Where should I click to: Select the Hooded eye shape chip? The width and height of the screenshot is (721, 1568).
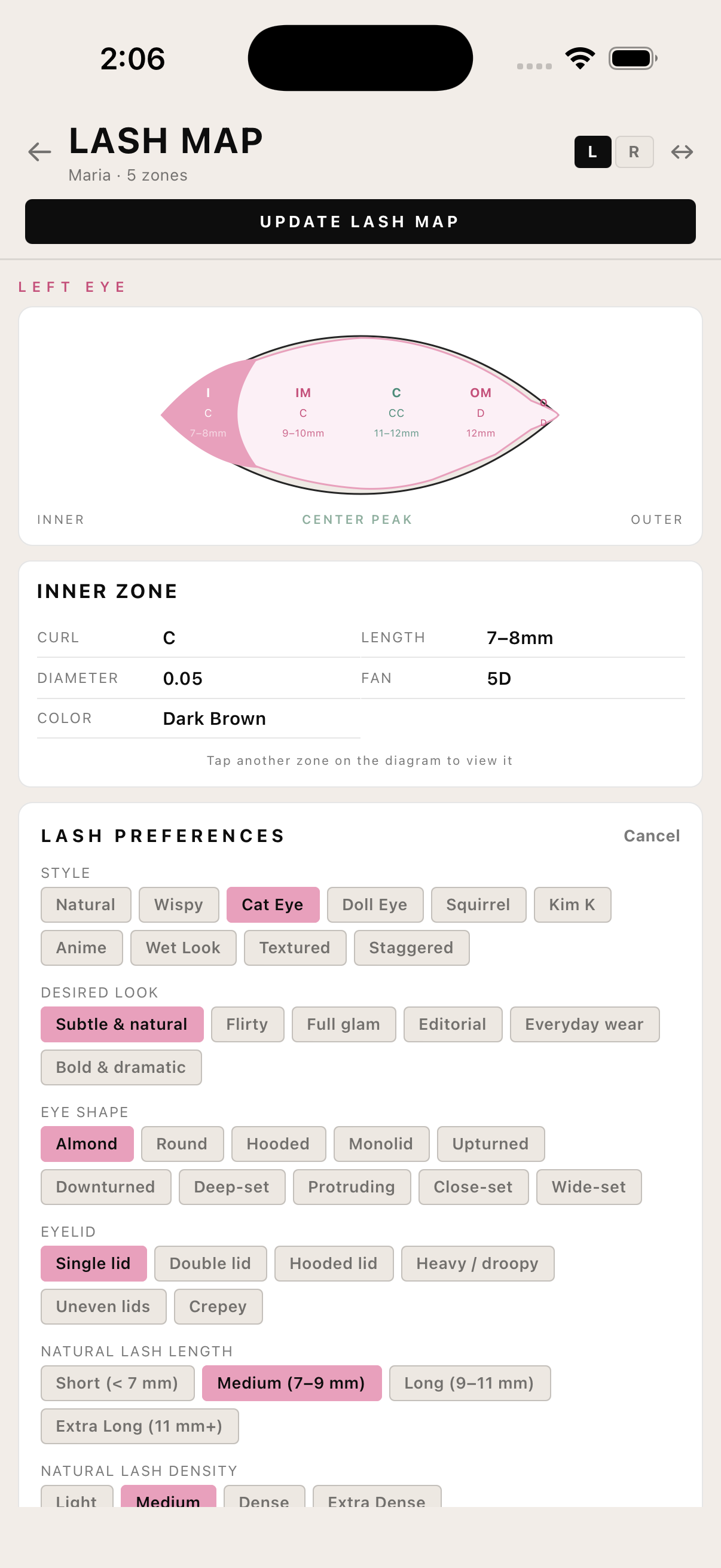click(x=278, y=1143)
